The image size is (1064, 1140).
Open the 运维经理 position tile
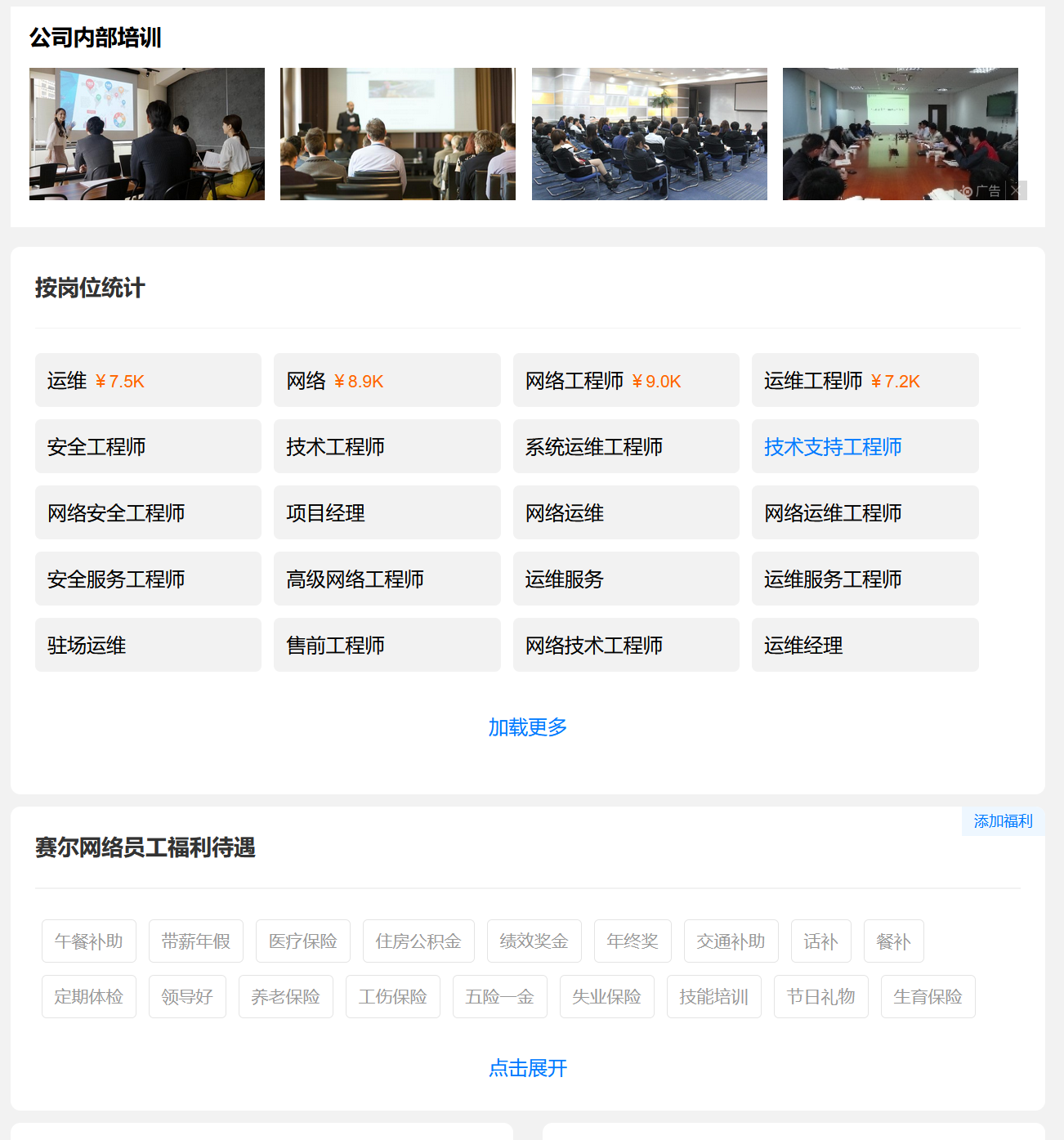pyautogui.click(x=865, y=646)
